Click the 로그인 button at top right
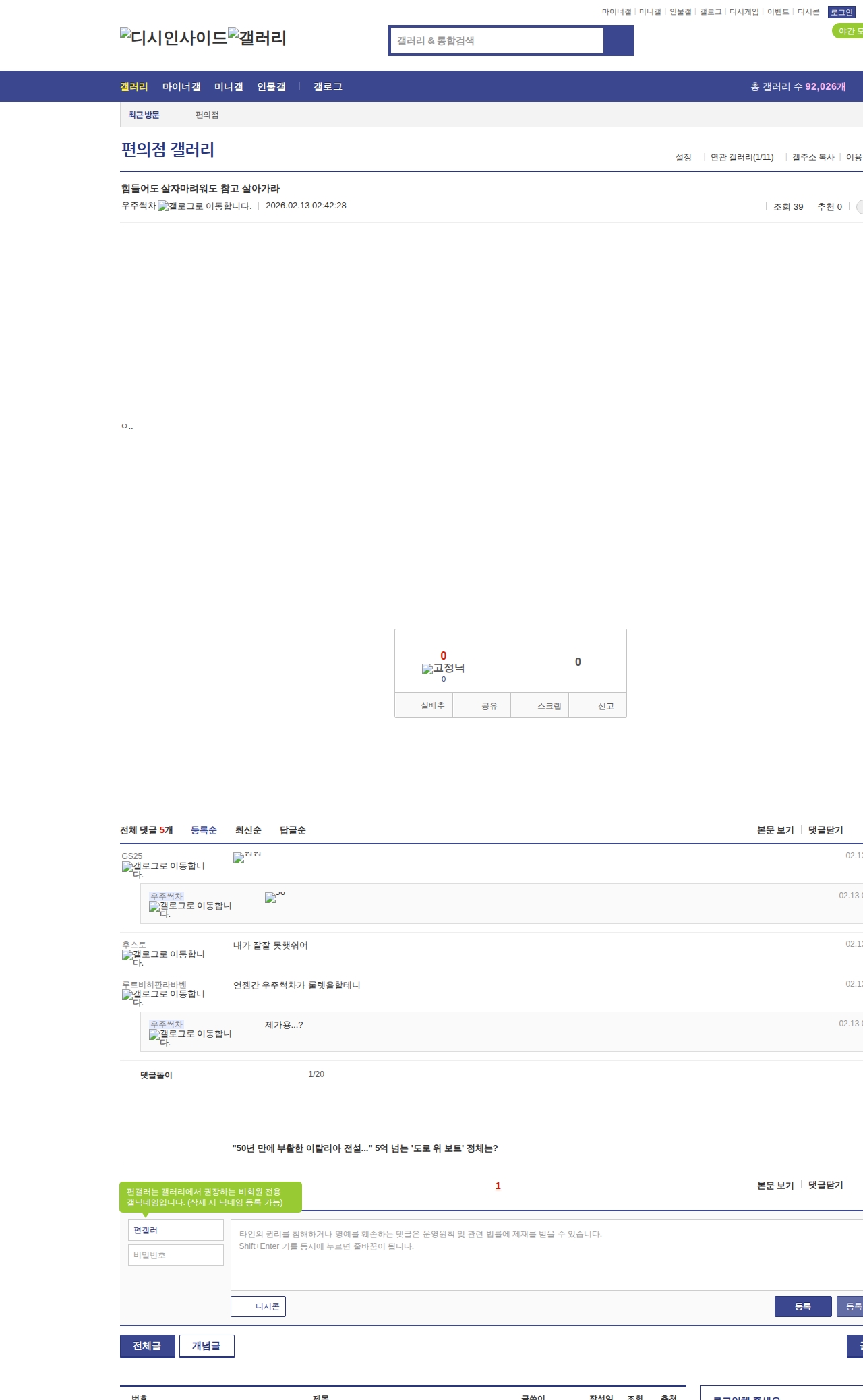 841,12
